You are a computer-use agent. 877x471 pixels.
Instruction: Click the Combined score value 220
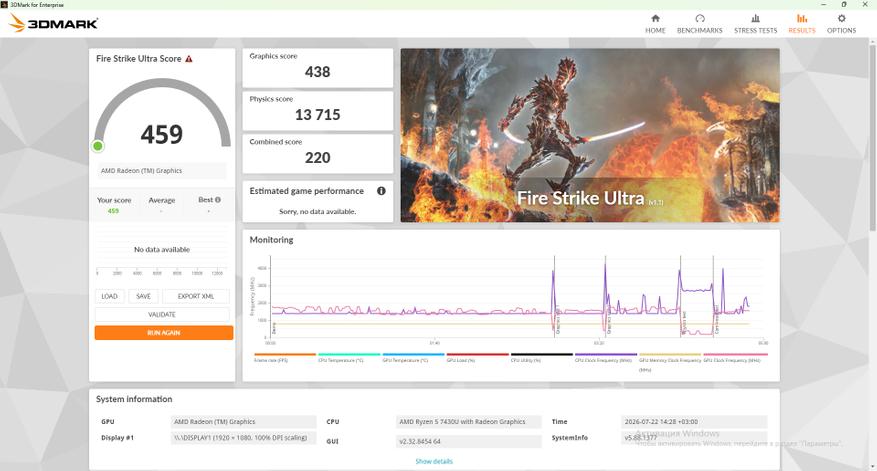point(318,158)
